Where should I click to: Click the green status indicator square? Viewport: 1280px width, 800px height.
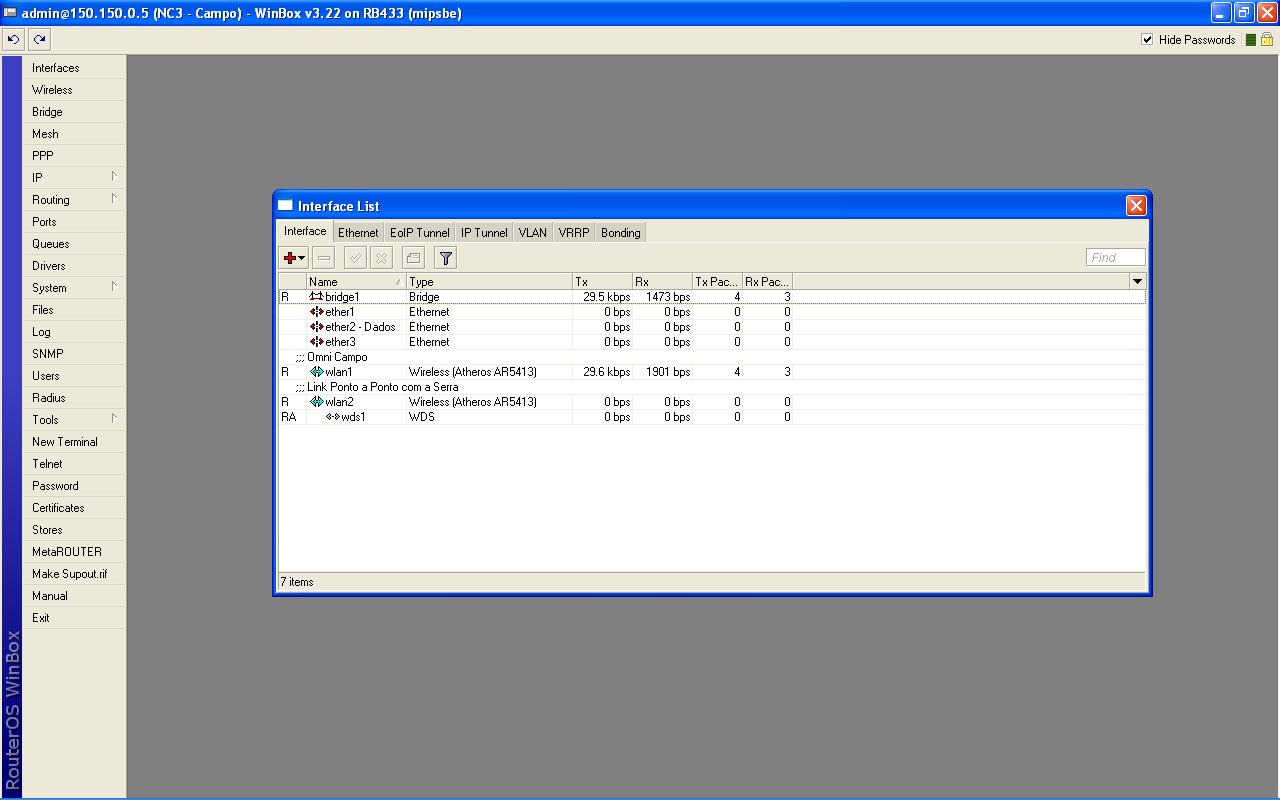pyautogui.click(x=1251, y=40)
